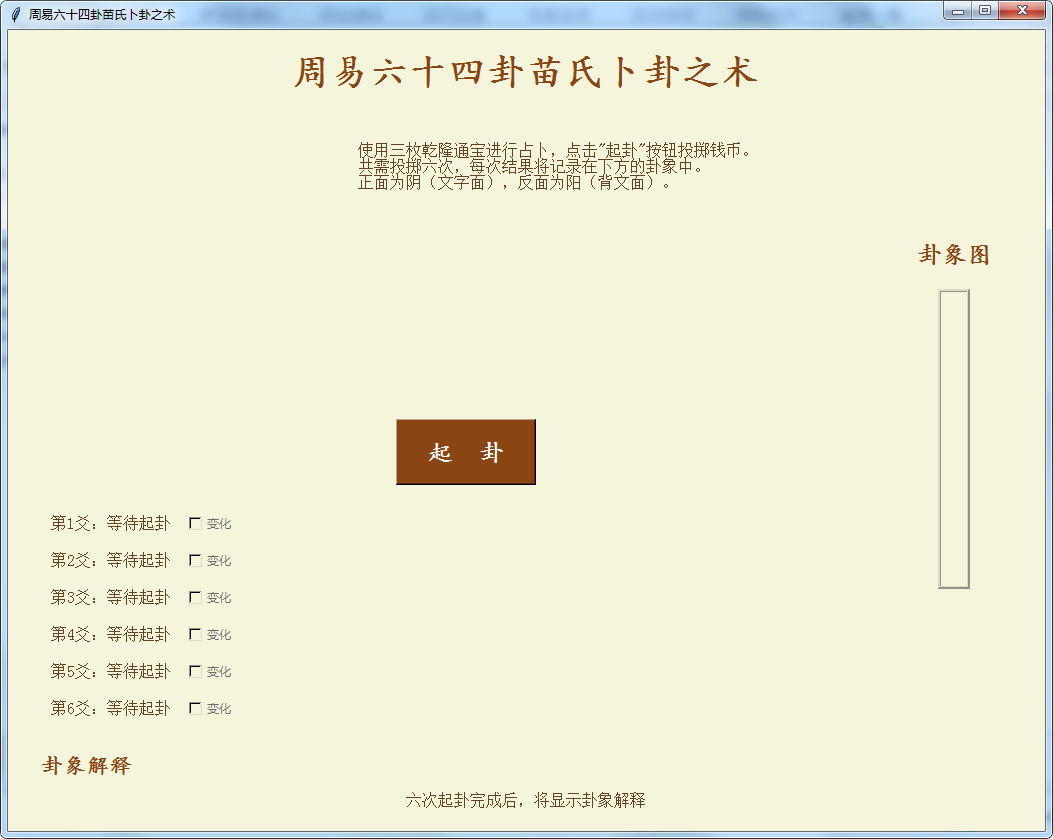Close the 周易六十四卦苗氏卜卦之术 window
Image resolution: width=1053 pixels, height=839 pixels.
[1022, 11]
